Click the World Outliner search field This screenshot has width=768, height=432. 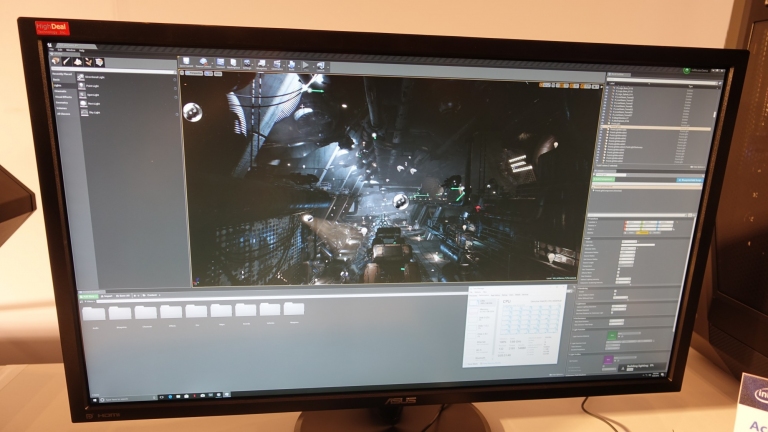[662, 79]
